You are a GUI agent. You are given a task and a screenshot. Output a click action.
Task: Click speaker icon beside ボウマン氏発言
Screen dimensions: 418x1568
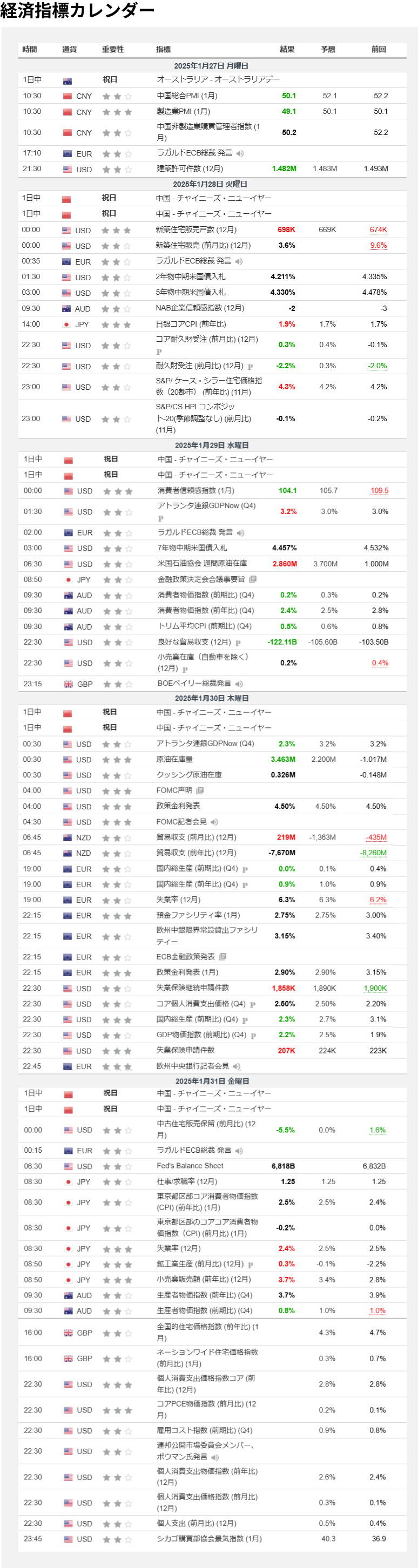point(215,1457)
